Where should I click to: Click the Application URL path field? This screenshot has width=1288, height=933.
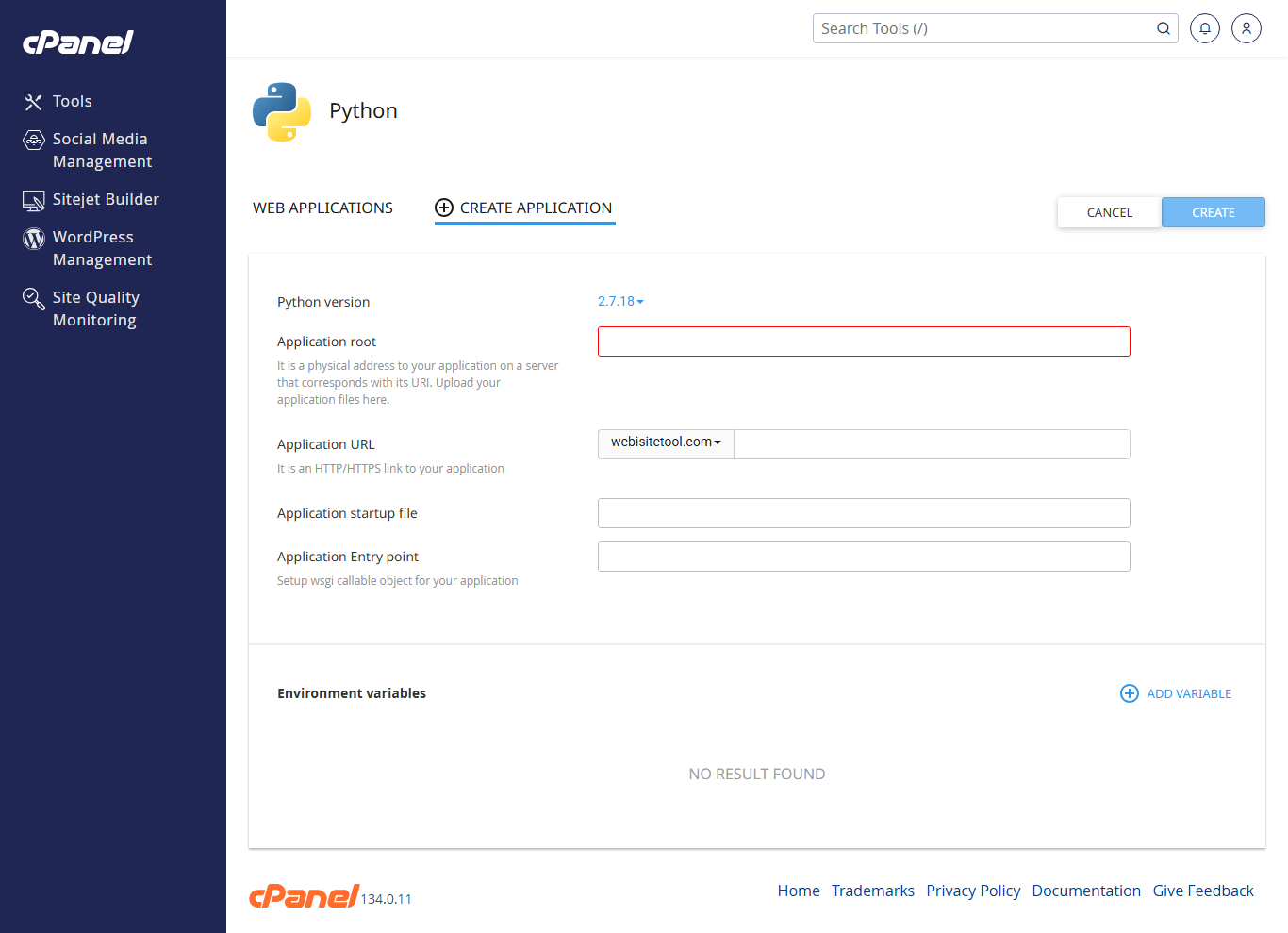click(932, 444)
